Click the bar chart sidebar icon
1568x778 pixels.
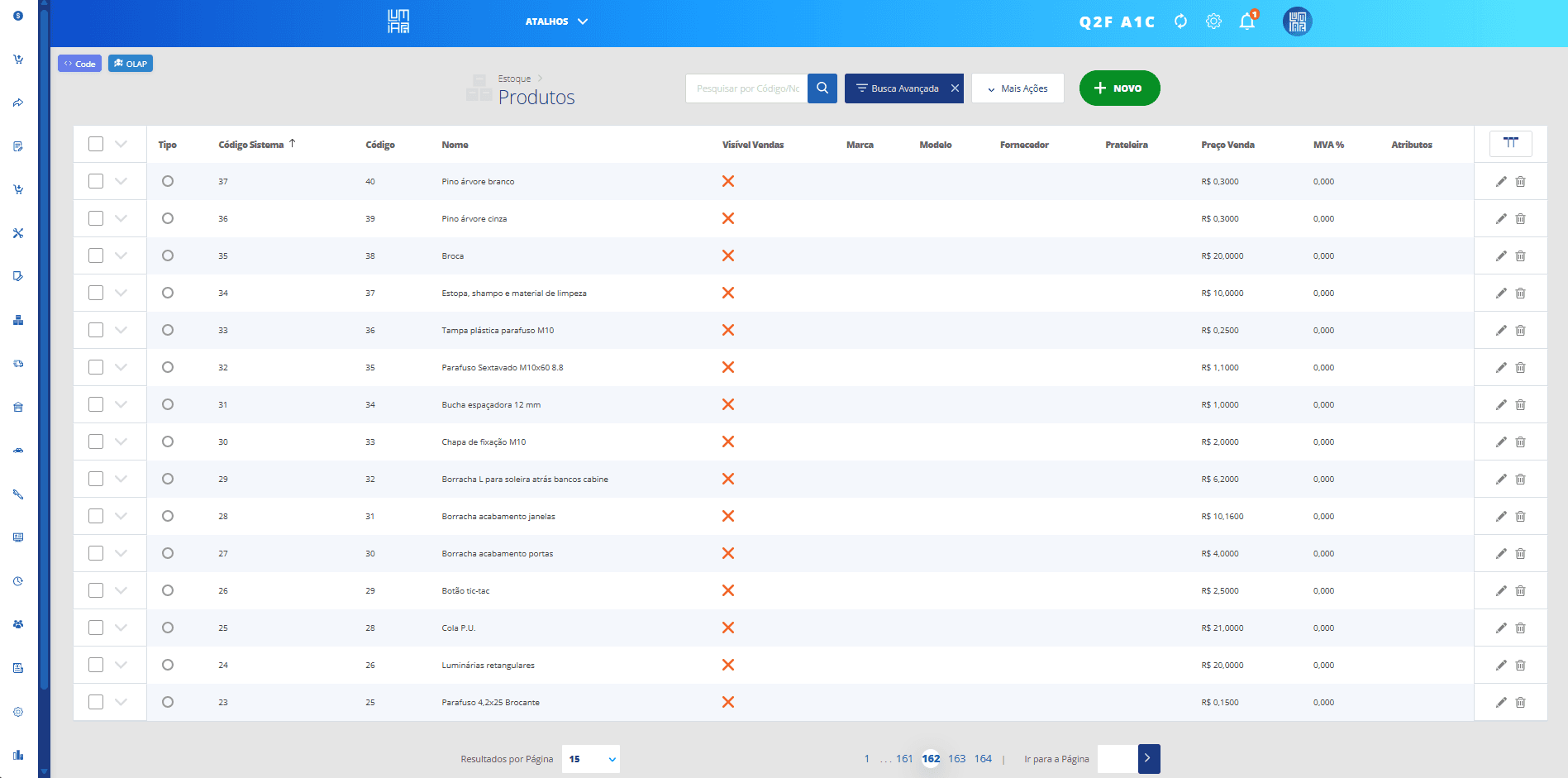18,755
